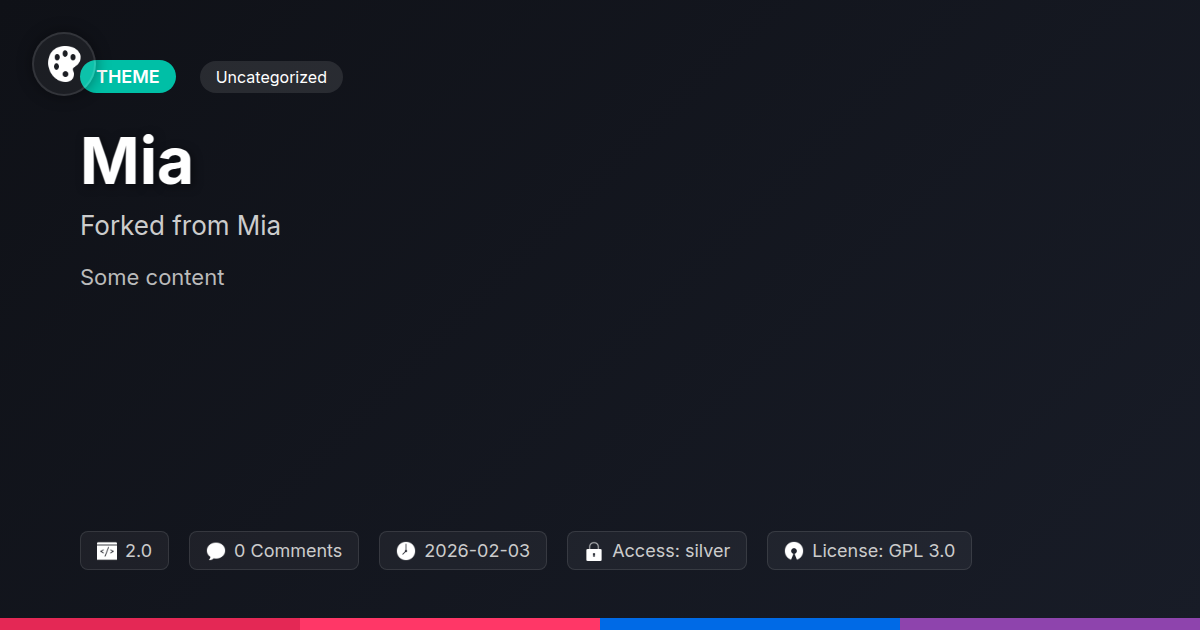Select the 2026-02-03 date badge

coord(463,551)
